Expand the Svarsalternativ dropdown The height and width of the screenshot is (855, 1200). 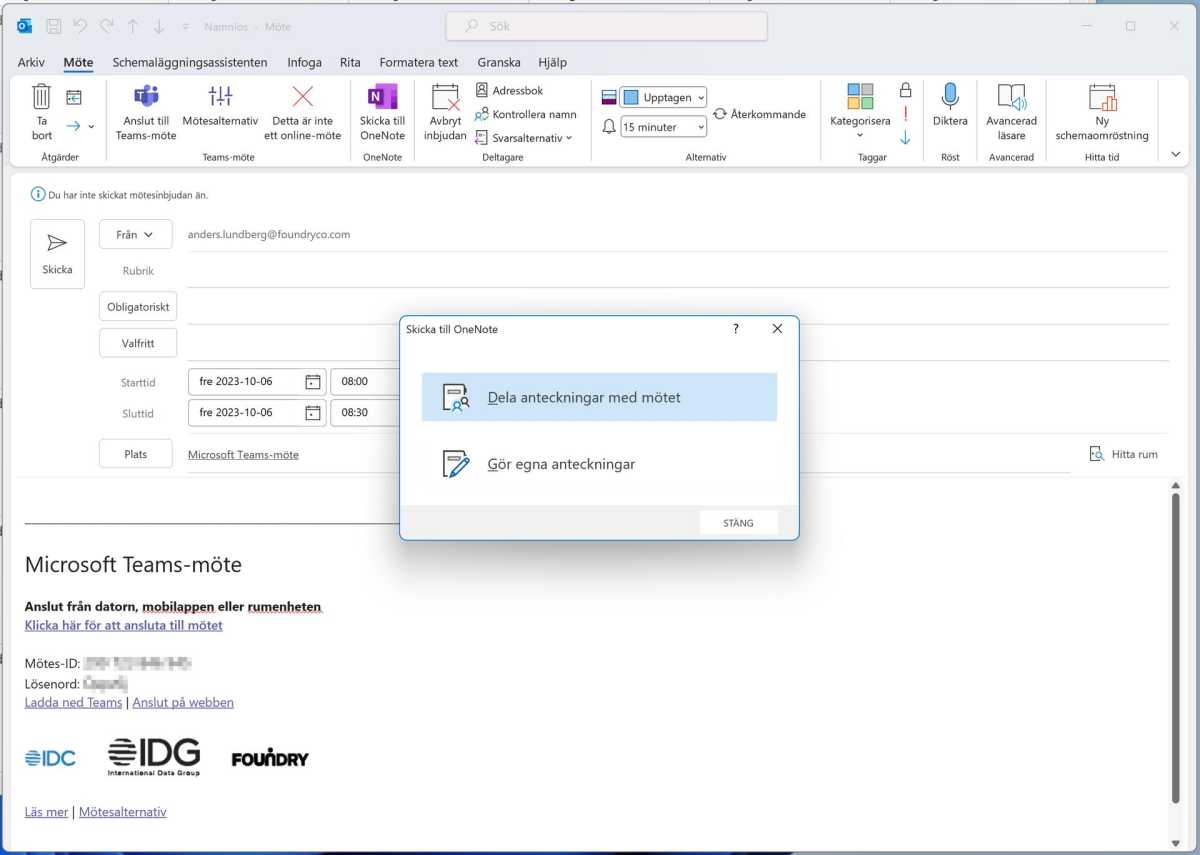pos(569,138)
